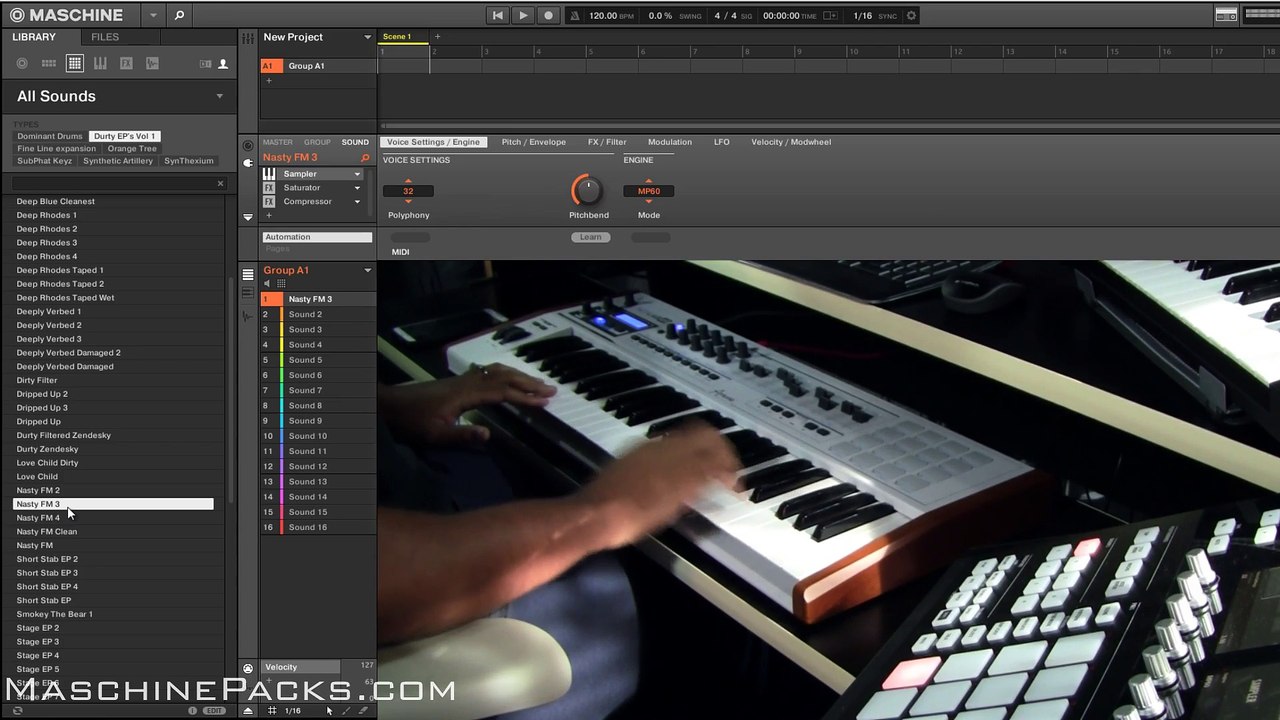The image size is (1280, 720).
Task: Open the New Project dropdown
Action: tap(367, 37)
